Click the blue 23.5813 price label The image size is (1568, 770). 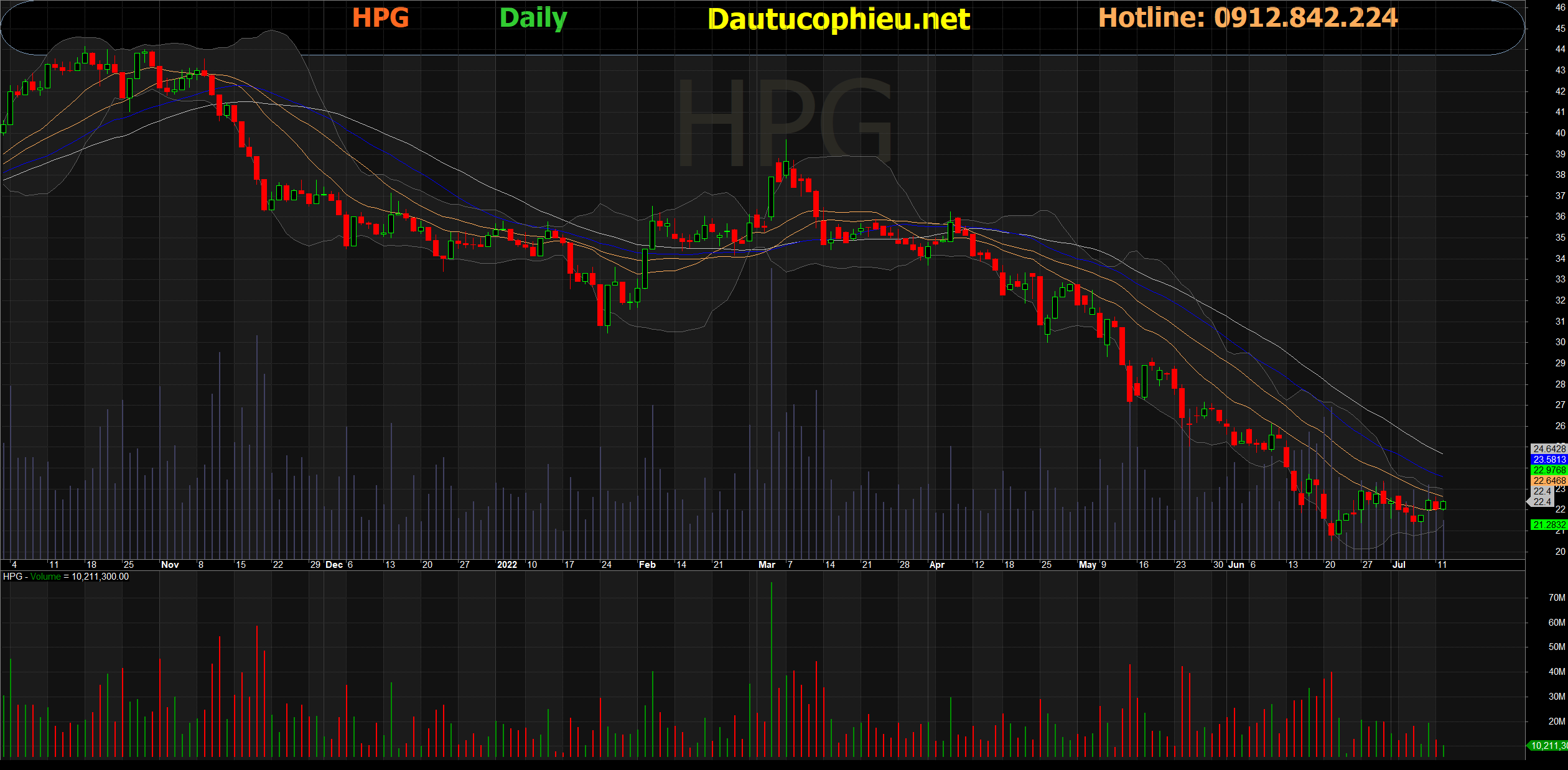1549,460
